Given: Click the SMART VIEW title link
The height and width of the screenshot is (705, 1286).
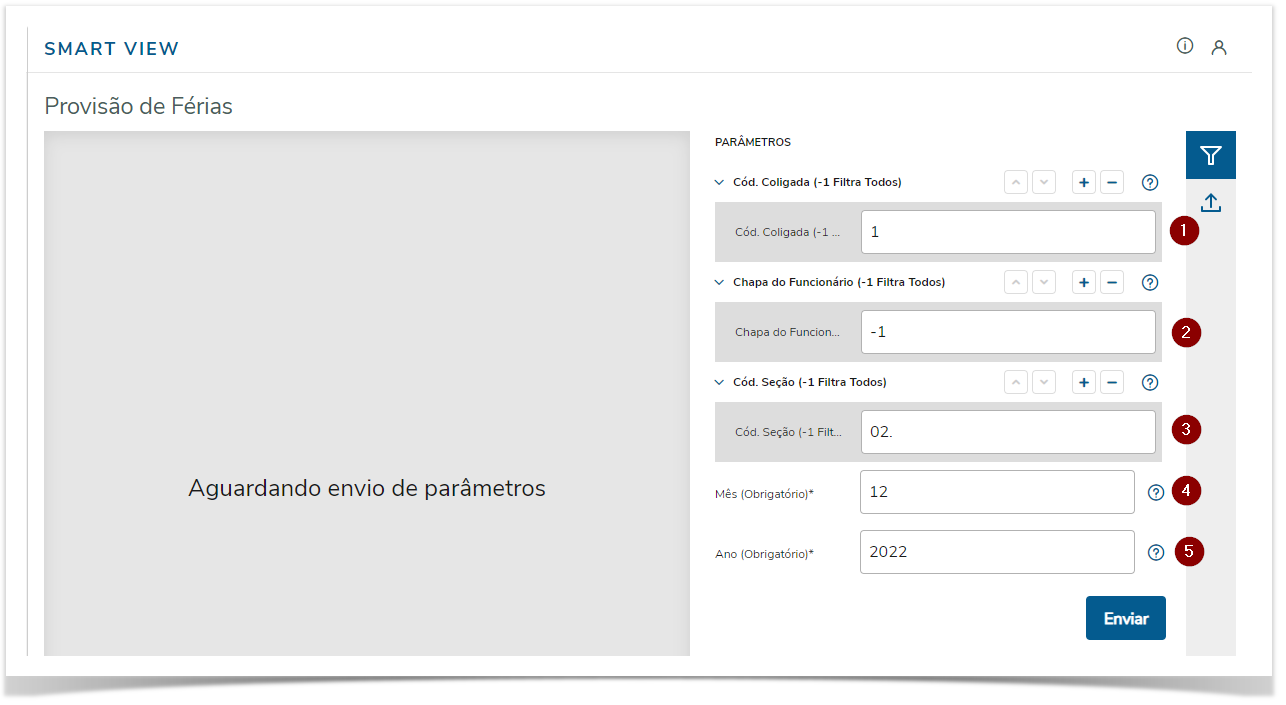Looking at the screenshot, I should 112,49.
